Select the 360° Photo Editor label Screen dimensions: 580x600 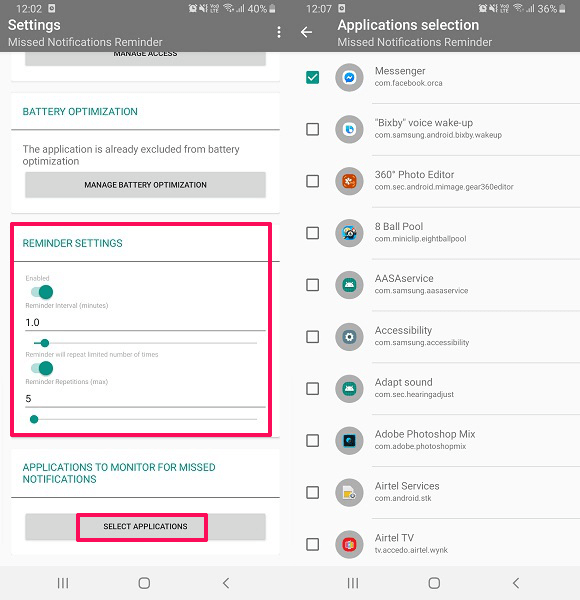click(414, 175)
